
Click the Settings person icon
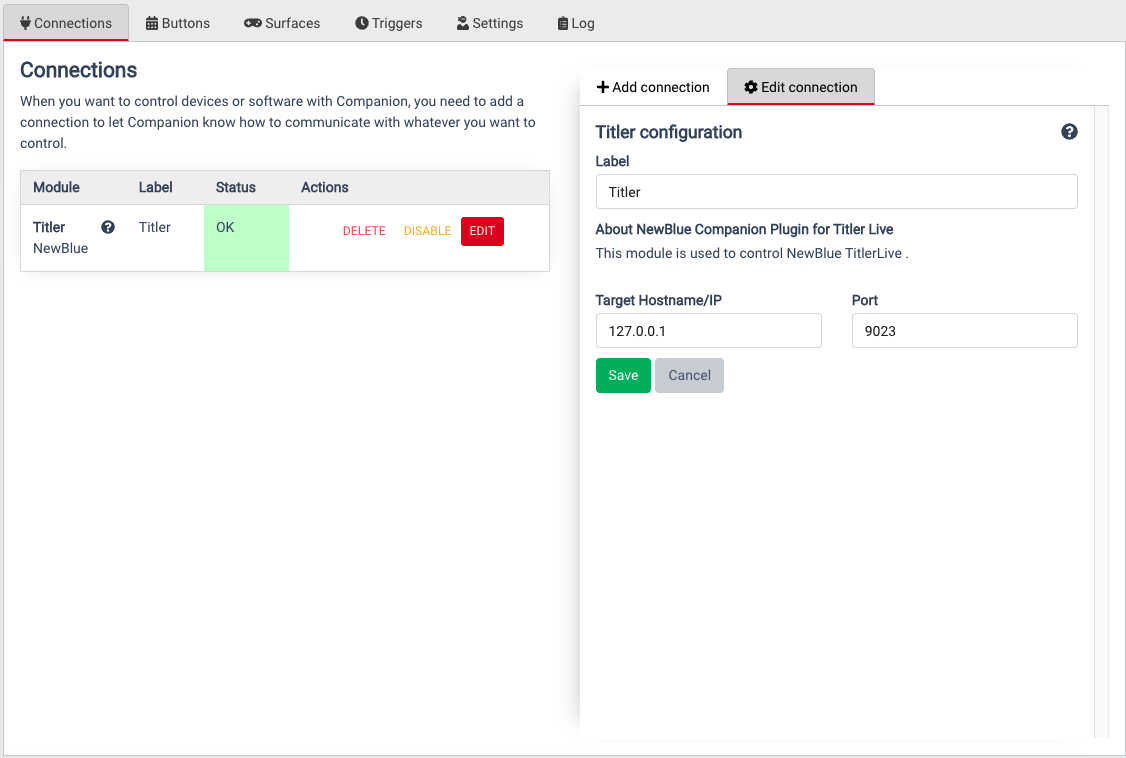pos(462,22)
